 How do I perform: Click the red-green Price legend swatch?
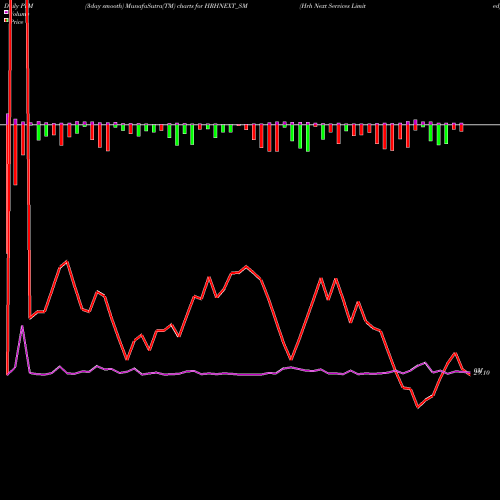click(6, 21)
